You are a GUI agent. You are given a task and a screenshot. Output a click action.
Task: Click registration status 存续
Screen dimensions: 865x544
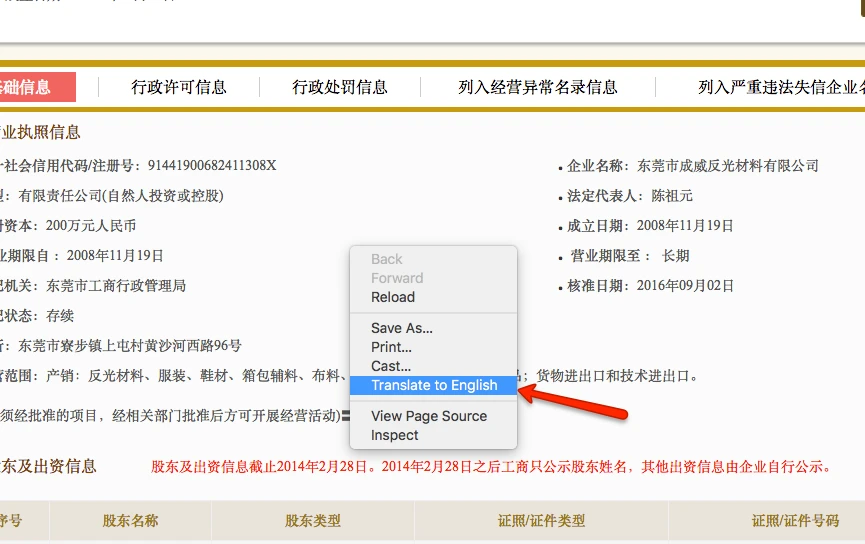click(x=60, y=316)
